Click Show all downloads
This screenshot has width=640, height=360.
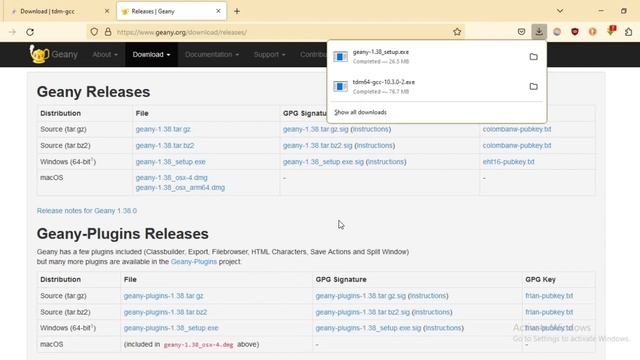[360, 112]
